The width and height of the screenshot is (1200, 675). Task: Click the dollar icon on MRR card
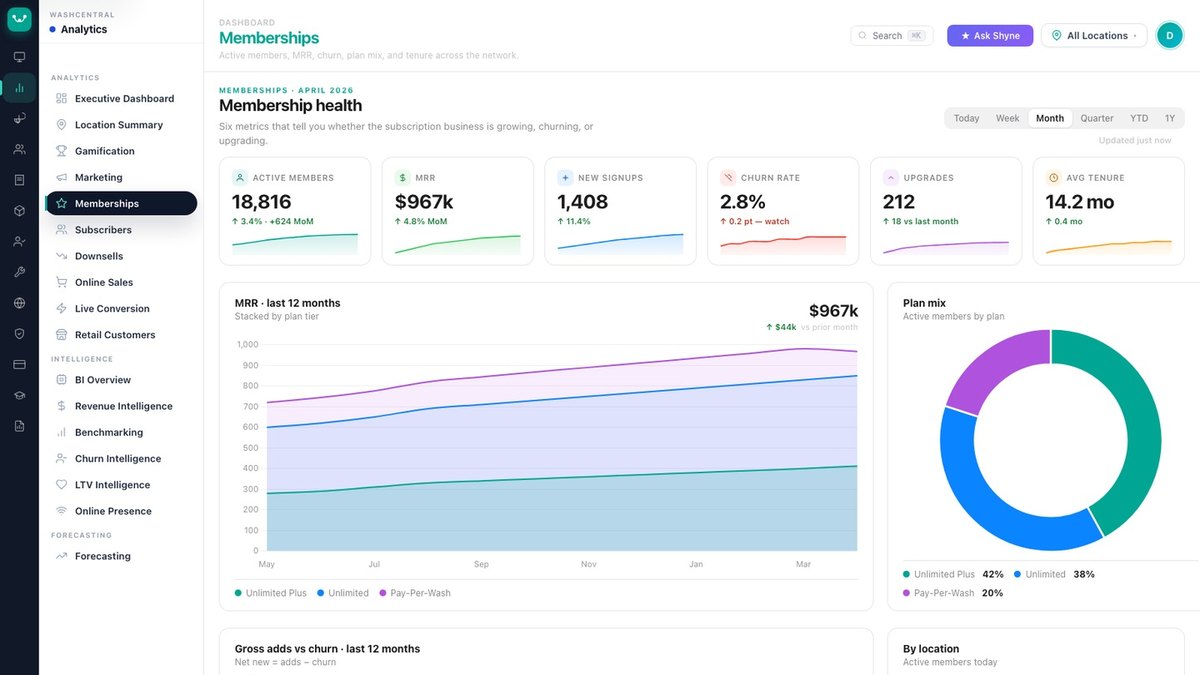pos(403,178)
